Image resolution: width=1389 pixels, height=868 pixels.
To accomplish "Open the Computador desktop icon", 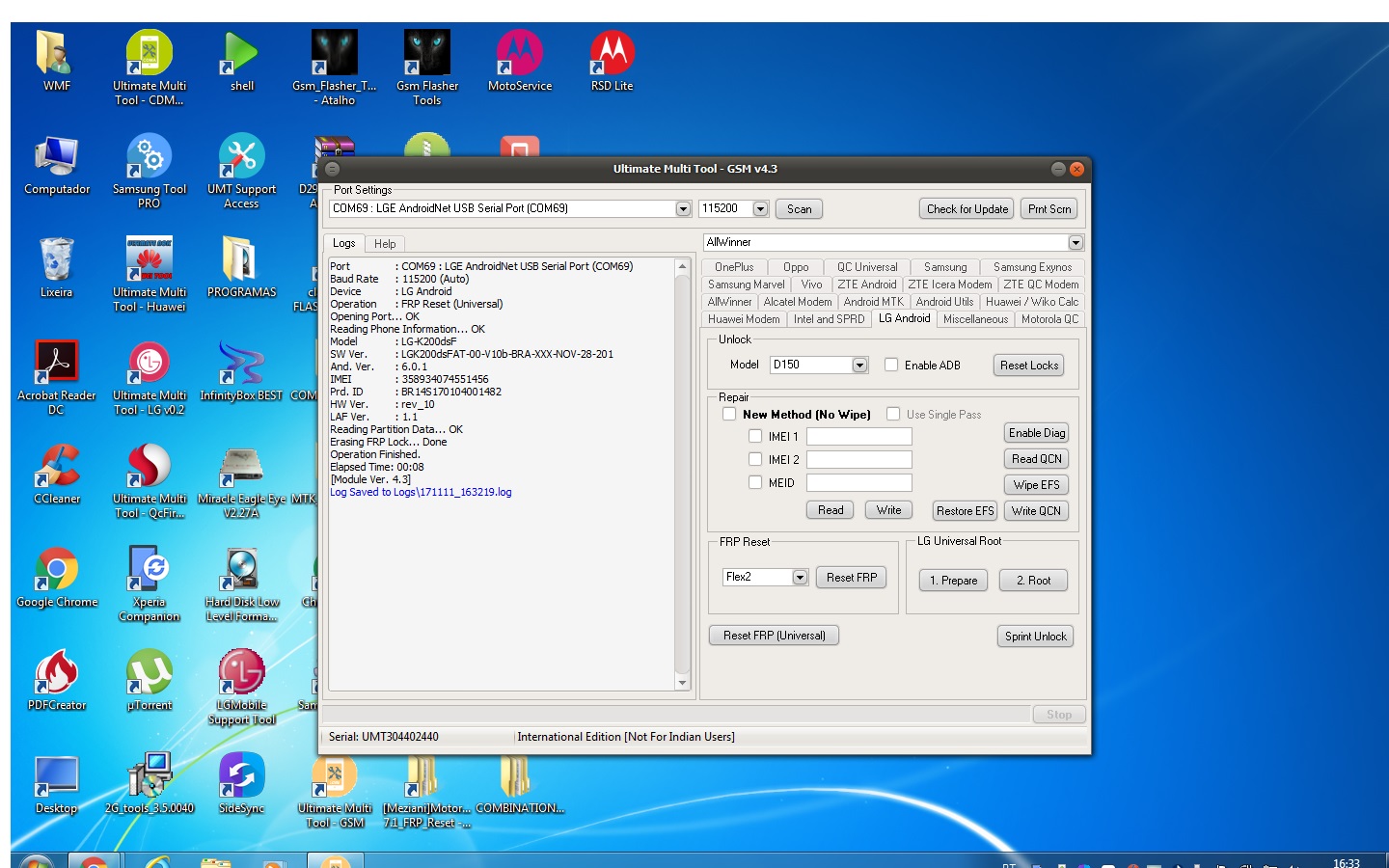I will coord(56,165).
